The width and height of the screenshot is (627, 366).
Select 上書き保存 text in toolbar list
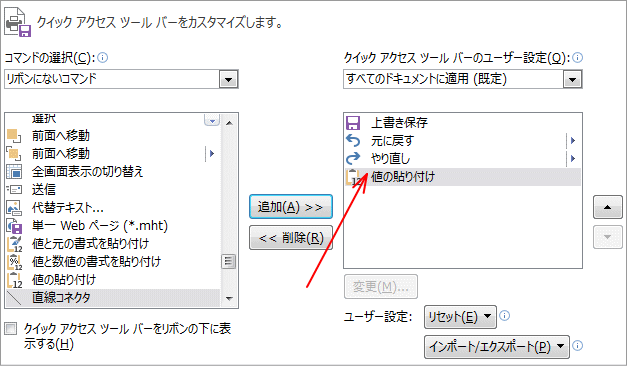399,123
